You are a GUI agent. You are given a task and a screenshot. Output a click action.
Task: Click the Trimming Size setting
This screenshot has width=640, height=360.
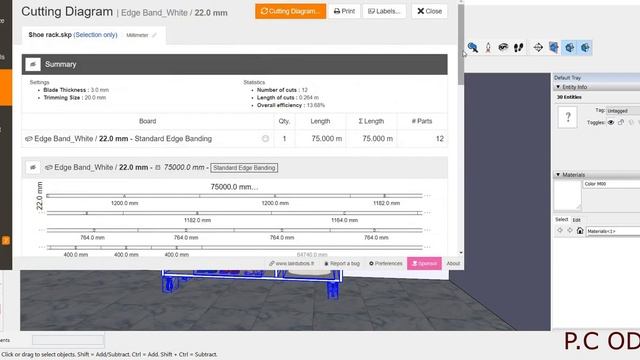point(74,98)
